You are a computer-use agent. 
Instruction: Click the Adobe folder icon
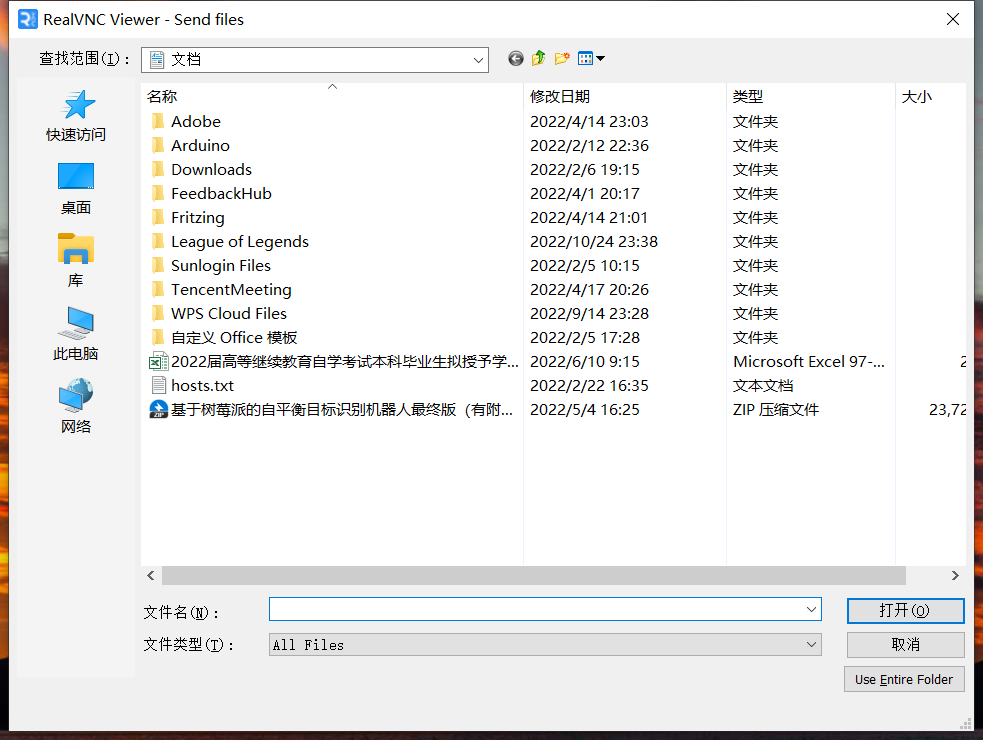click(x=158, y=121)
